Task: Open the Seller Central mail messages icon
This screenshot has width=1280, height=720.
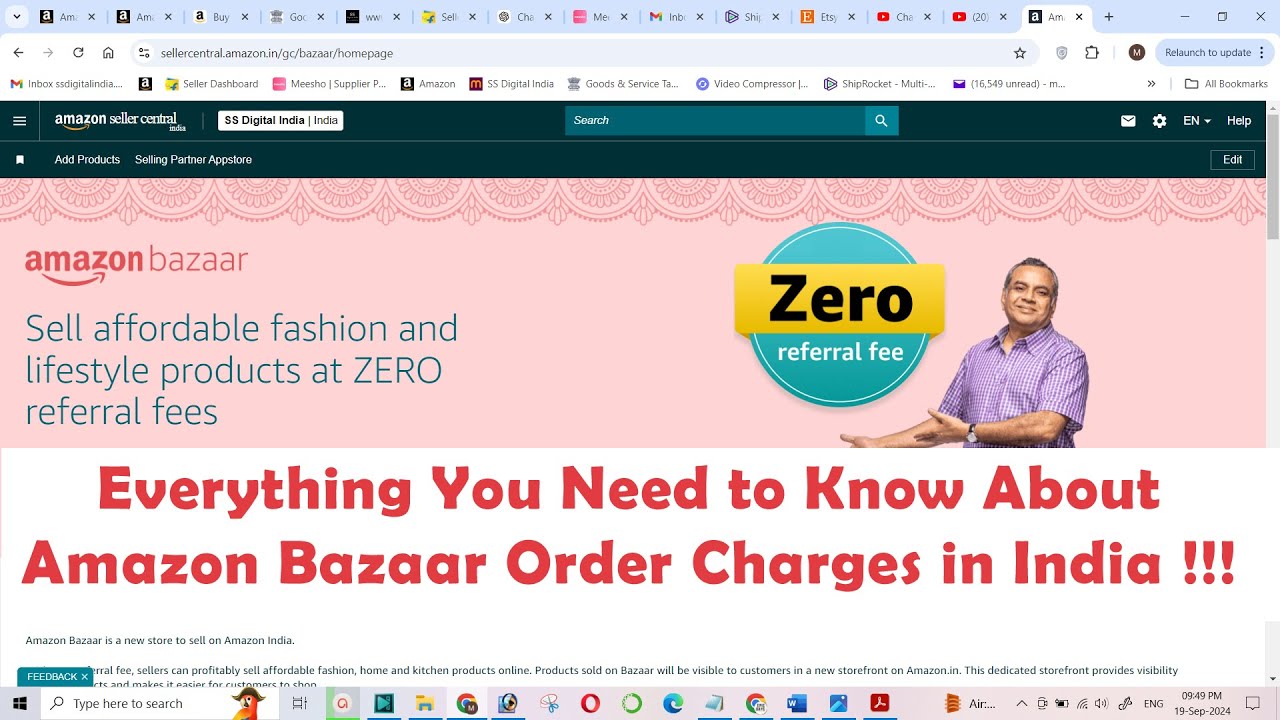Action: (x=1128, y=121)
